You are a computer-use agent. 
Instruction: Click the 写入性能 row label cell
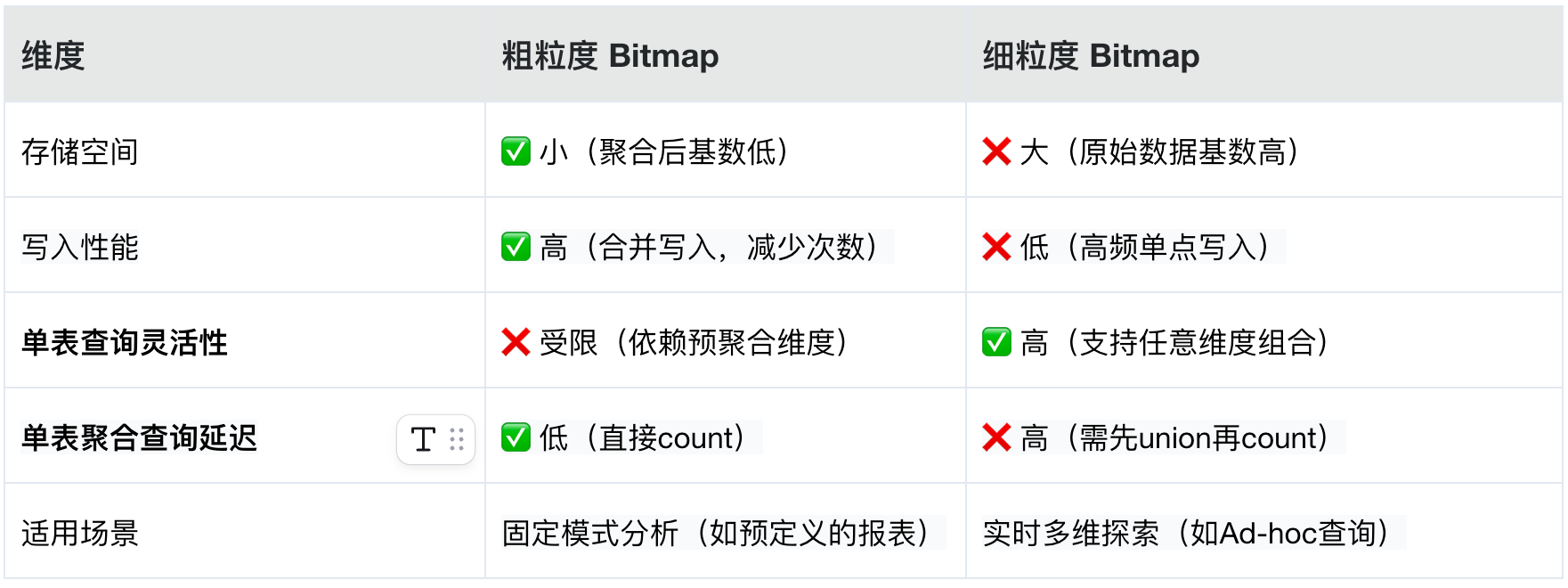[x=245, y=246]
